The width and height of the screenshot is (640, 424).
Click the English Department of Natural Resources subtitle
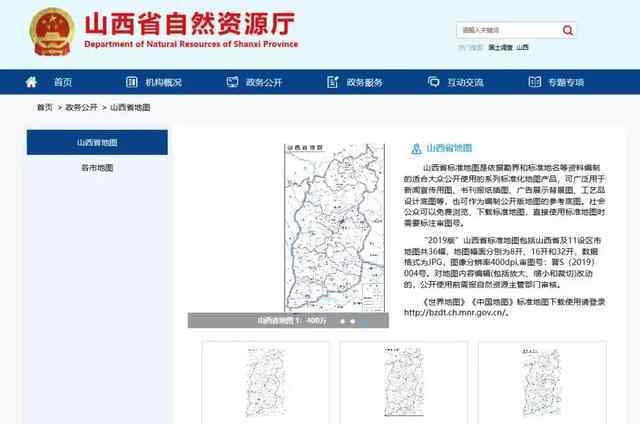click(x=191, y=44)
